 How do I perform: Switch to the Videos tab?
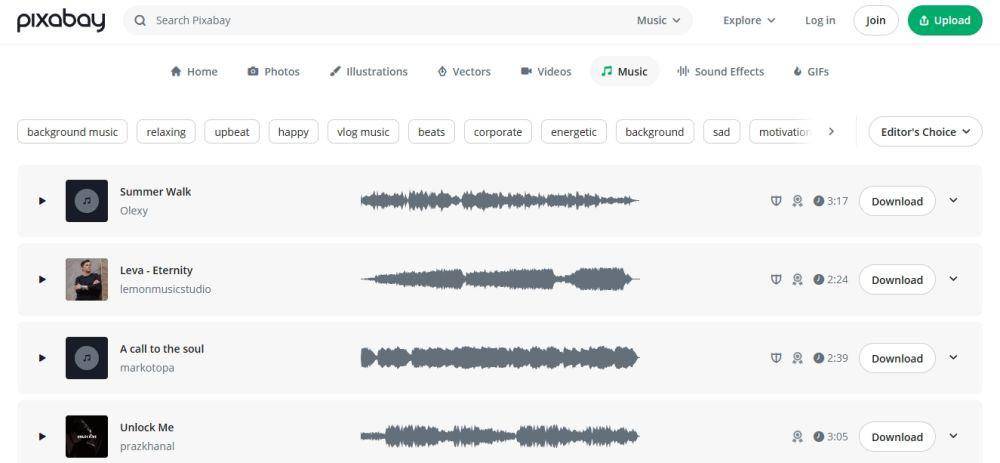coord(546,71)
